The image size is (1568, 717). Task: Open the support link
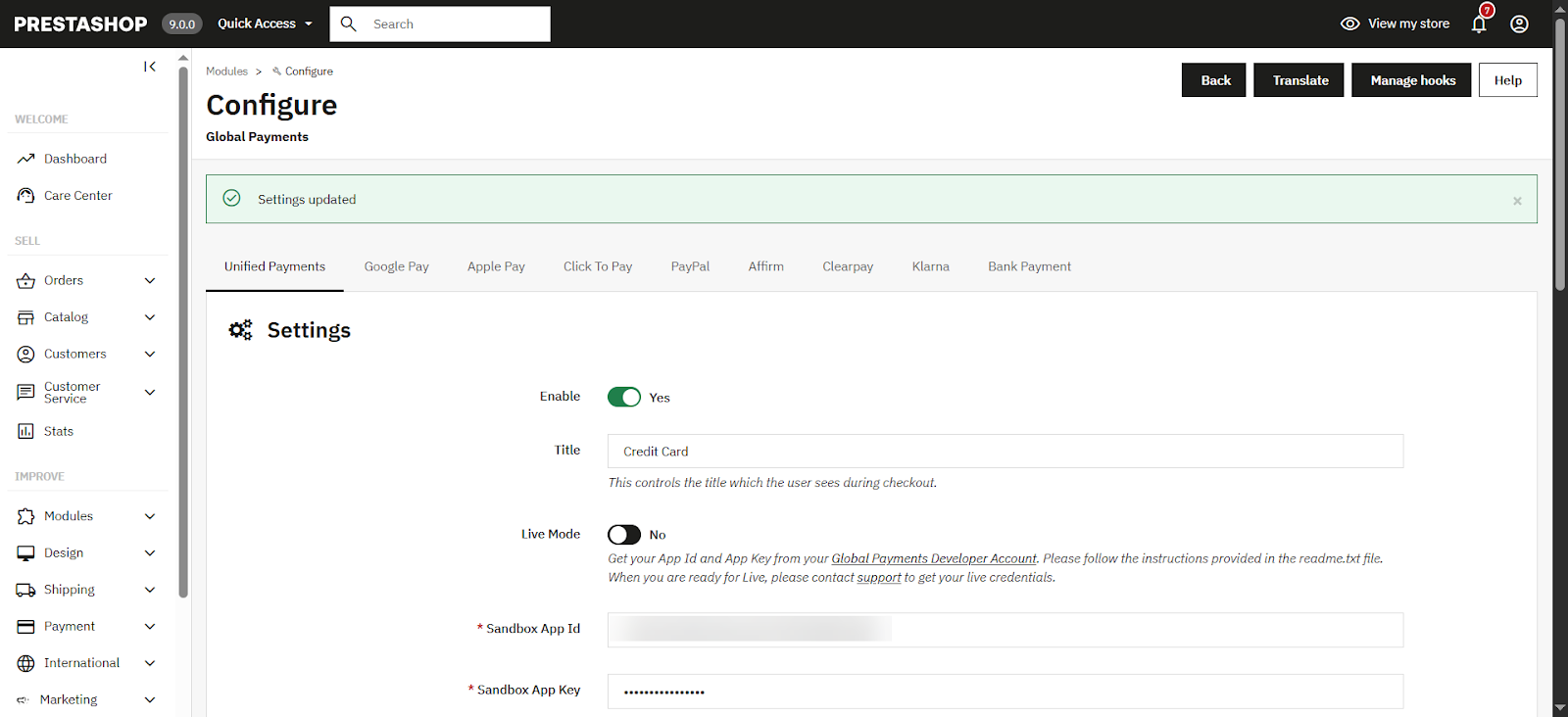[x=879, y=578]
